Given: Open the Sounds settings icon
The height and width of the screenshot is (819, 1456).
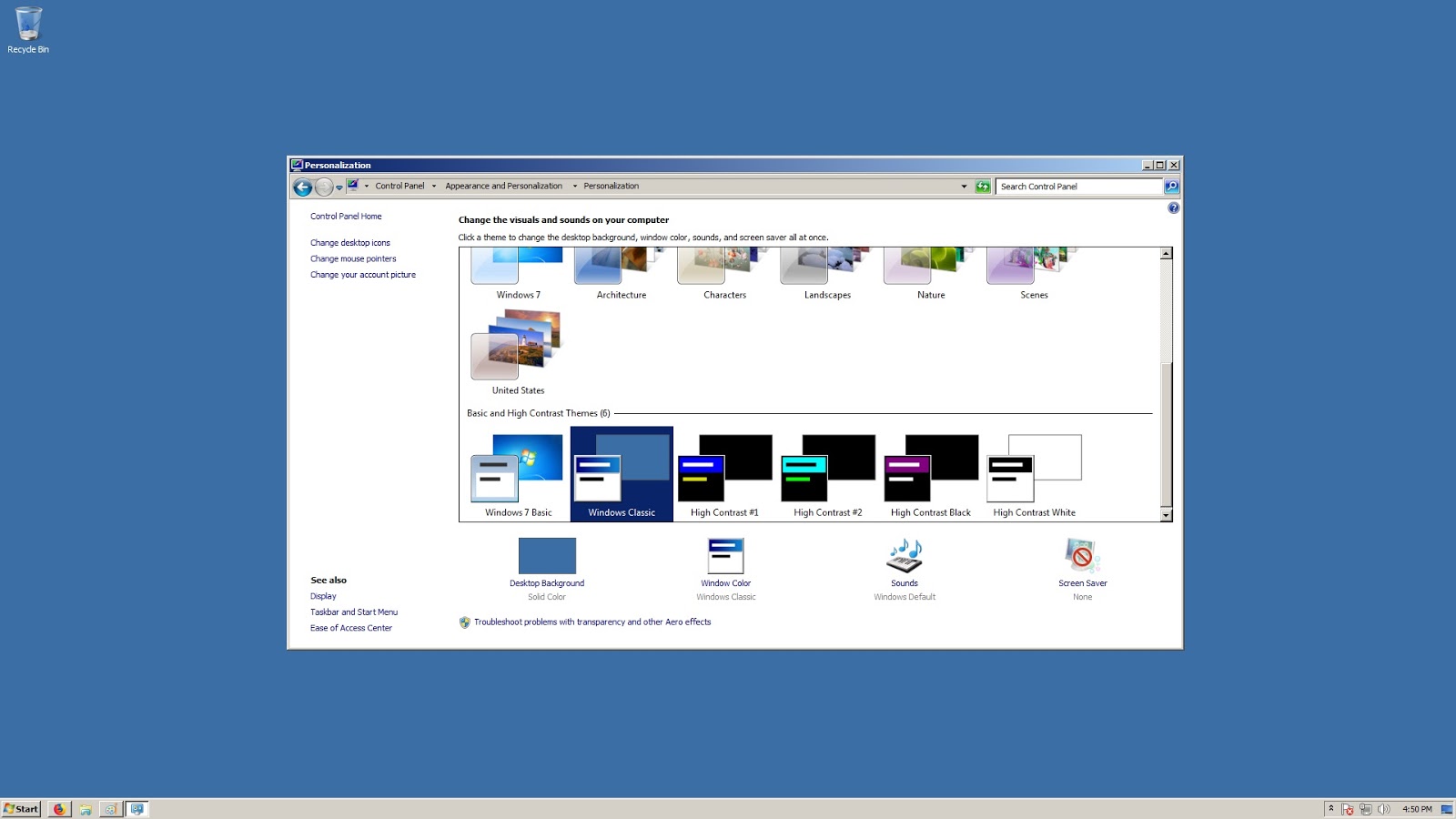Looking at the screenshot, I should [x=904, y=556].
